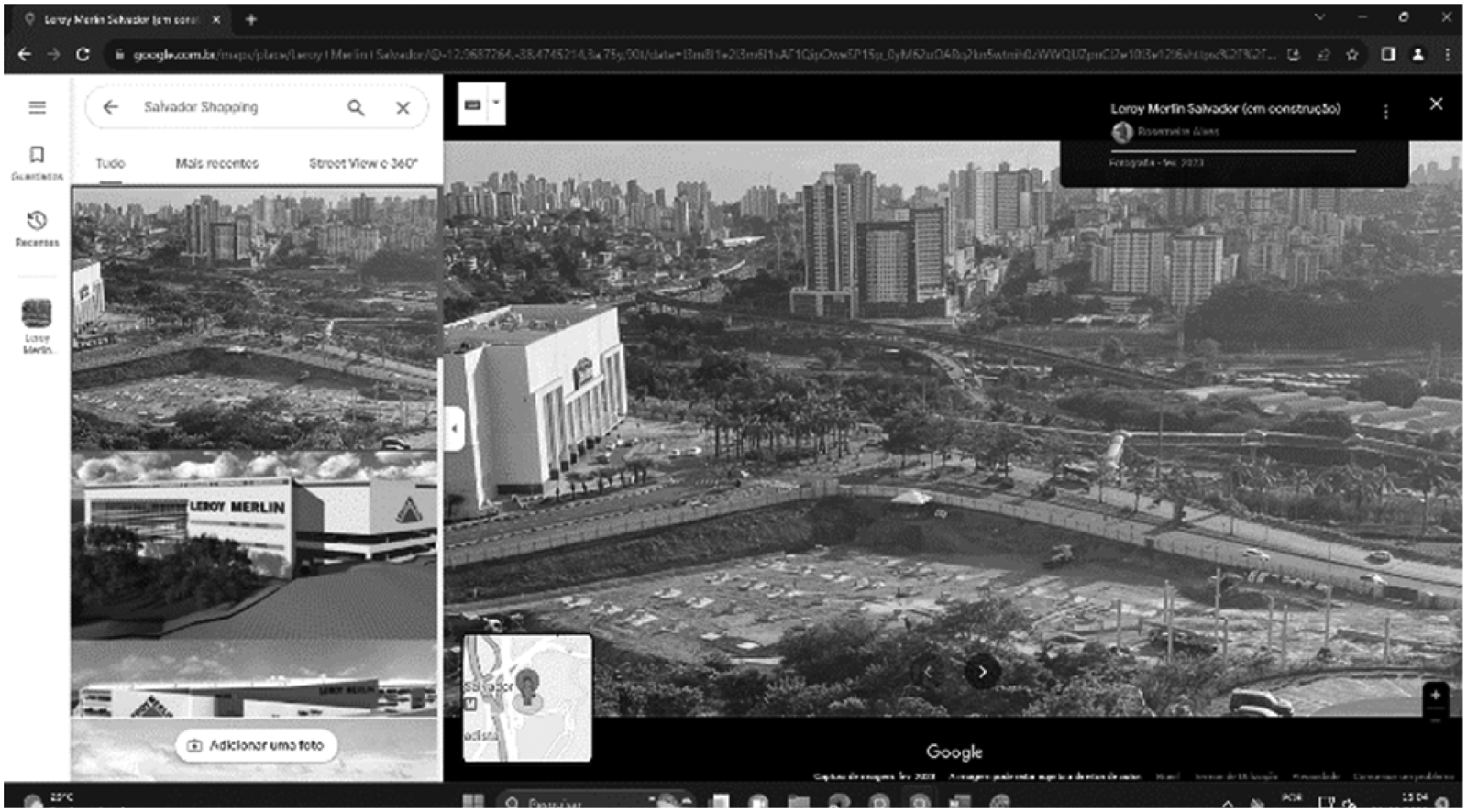Image resolution: width=1467 pixels, height=812 pixels.
Task: Open the photo's three-dot options menu
Action: [1385, 111]
